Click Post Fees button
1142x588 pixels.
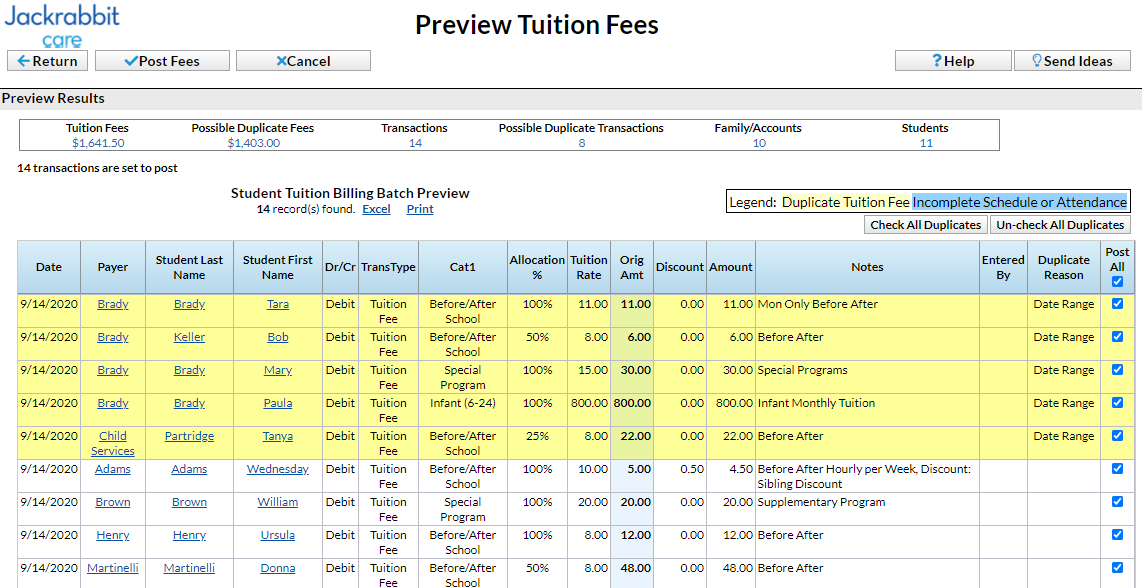[x=162, y=61]
